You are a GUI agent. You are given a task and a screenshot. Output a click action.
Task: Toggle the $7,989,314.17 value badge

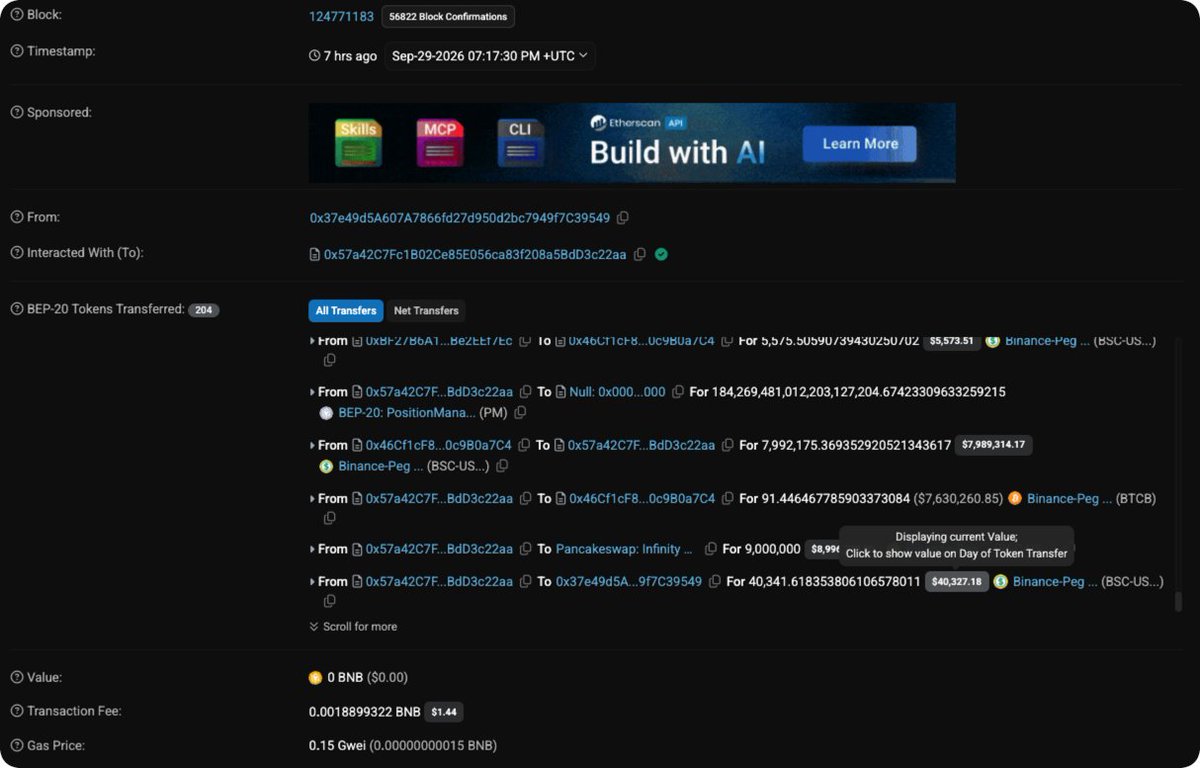[x=993, y=444]
